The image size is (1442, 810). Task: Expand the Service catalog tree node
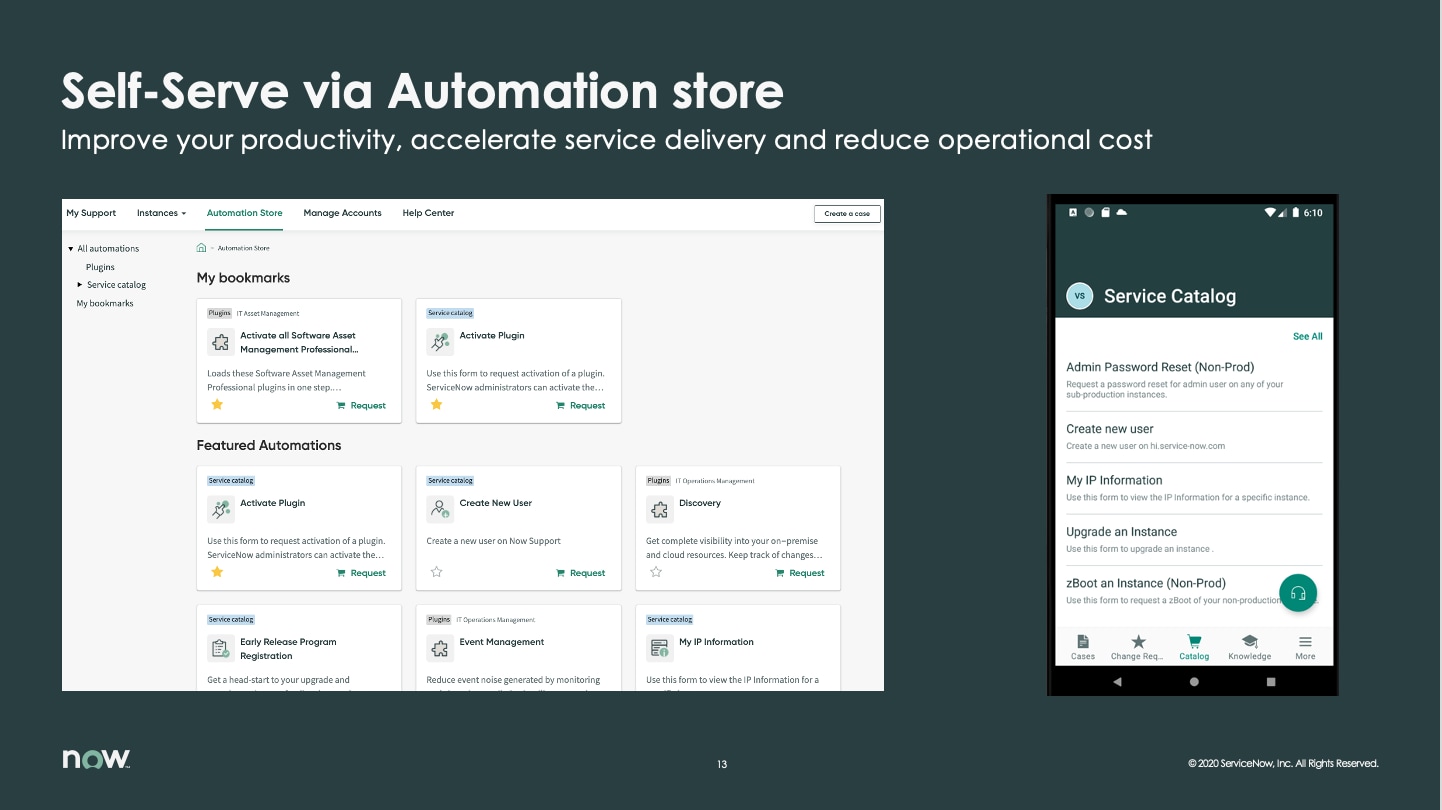click(80, 285)
